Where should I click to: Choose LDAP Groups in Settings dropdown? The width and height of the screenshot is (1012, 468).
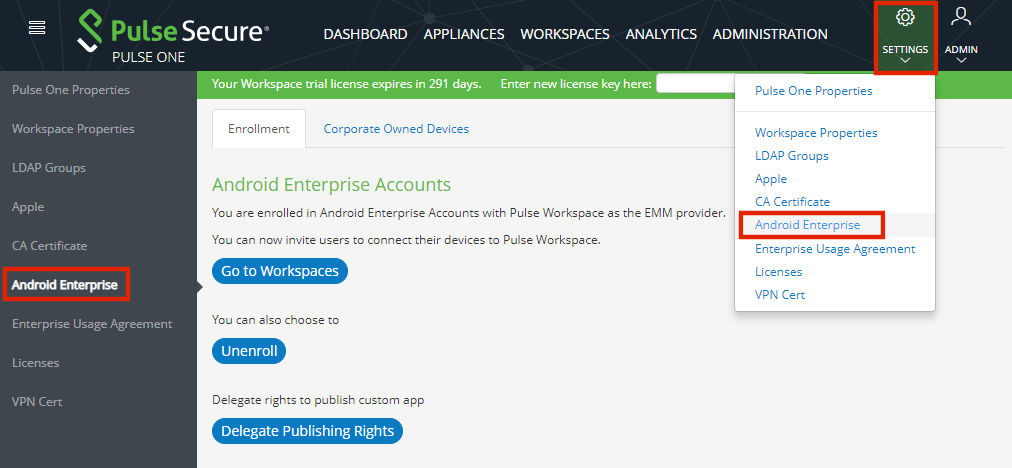pos(792,156)
